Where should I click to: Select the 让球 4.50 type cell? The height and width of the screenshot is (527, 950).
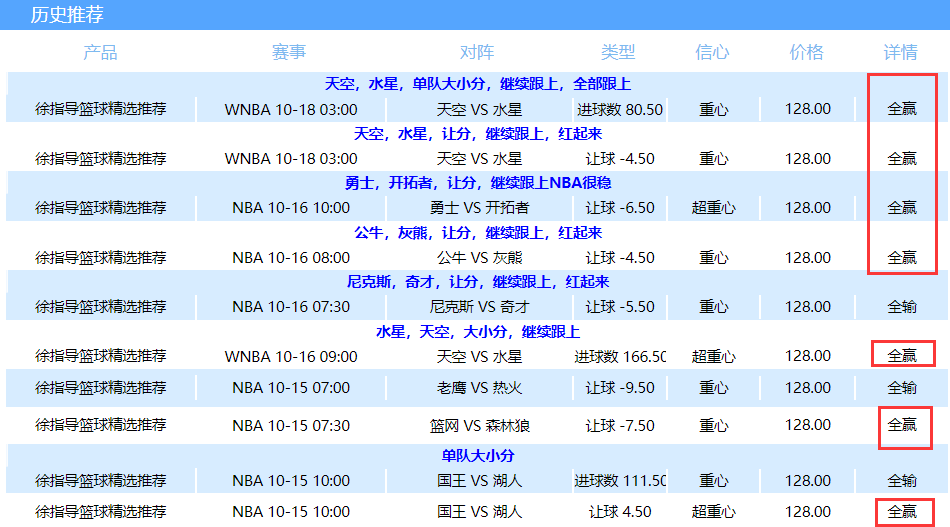pyautogui.click(x=620, y=512)
